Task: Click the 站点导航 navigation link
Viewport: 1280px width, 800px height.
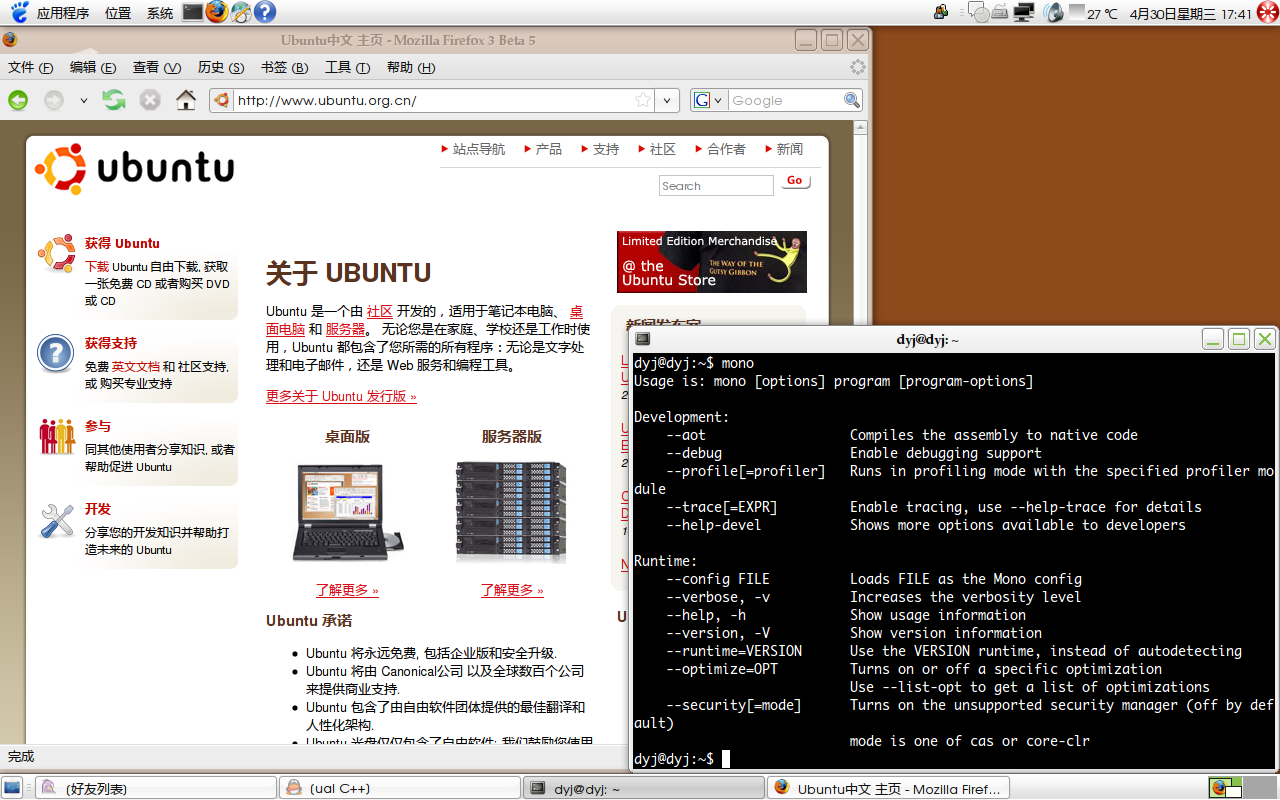Action: (x=479, y=149)
